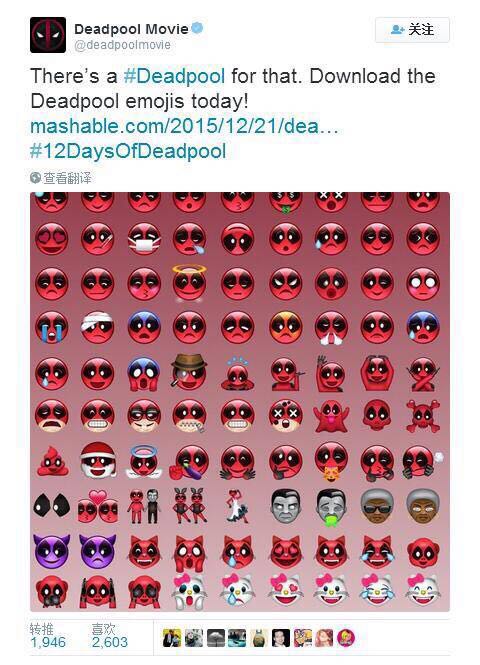480x665 pixels.
Task: Click the first purple devil Deadpool emoji
Action: 51,551
